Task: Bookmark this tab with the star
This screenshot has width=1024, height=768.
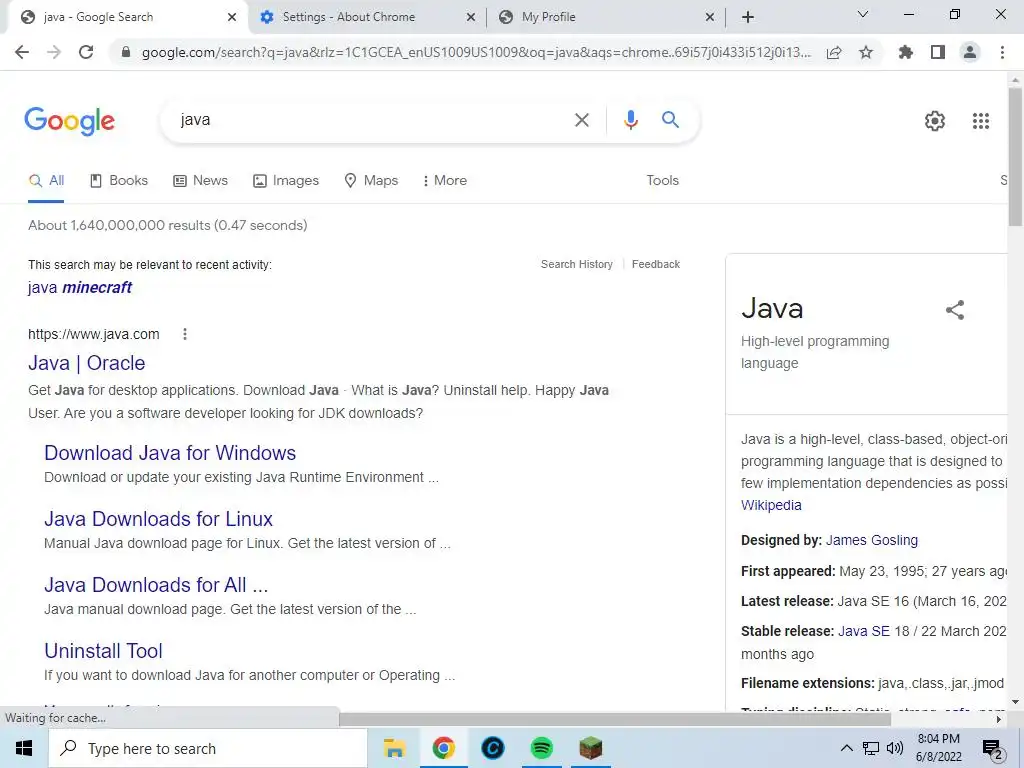Action: point(866,52)
